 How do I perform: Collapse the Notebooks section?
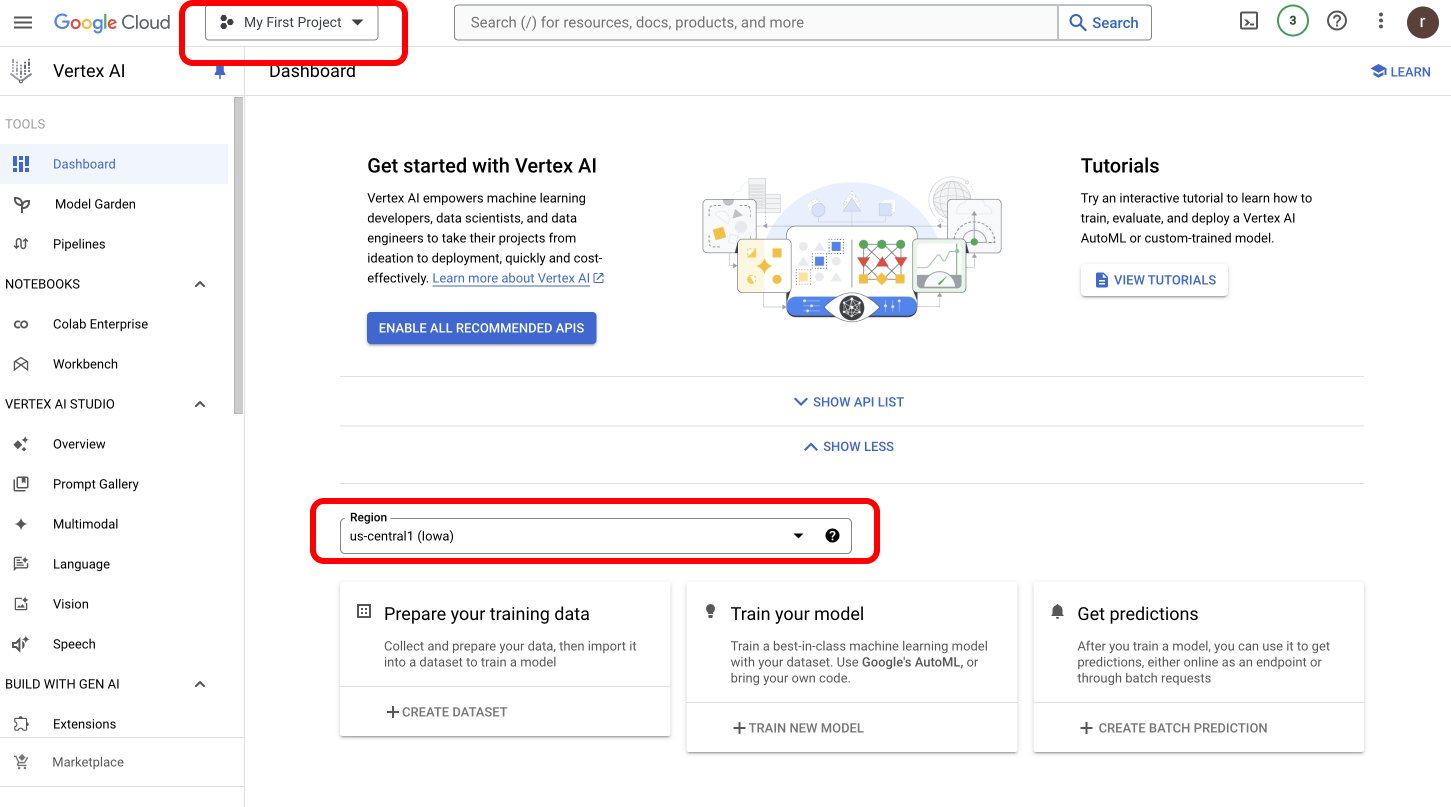click(200, 284)
